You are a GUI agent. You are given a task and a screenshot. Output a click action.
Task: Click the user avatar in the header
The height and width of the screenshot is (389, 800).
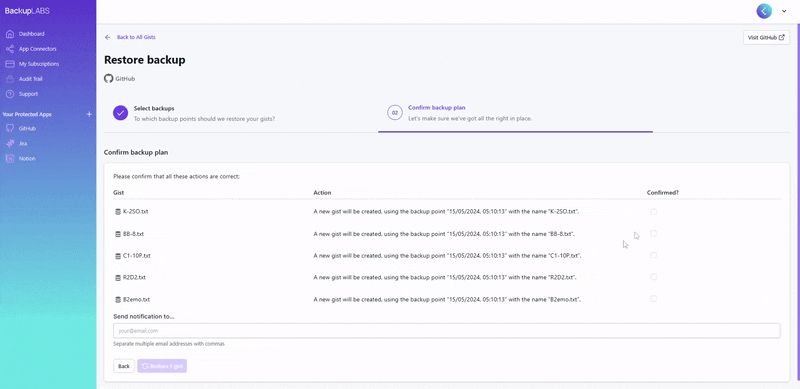point(764,11)
